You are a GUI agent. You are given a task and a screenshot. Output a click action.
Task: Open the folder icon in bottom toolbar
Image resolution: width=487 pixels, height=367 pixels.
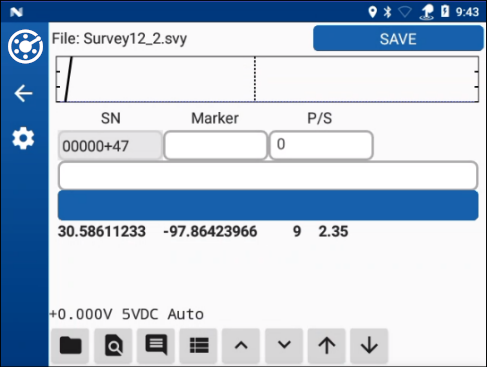tap(70, 345)
